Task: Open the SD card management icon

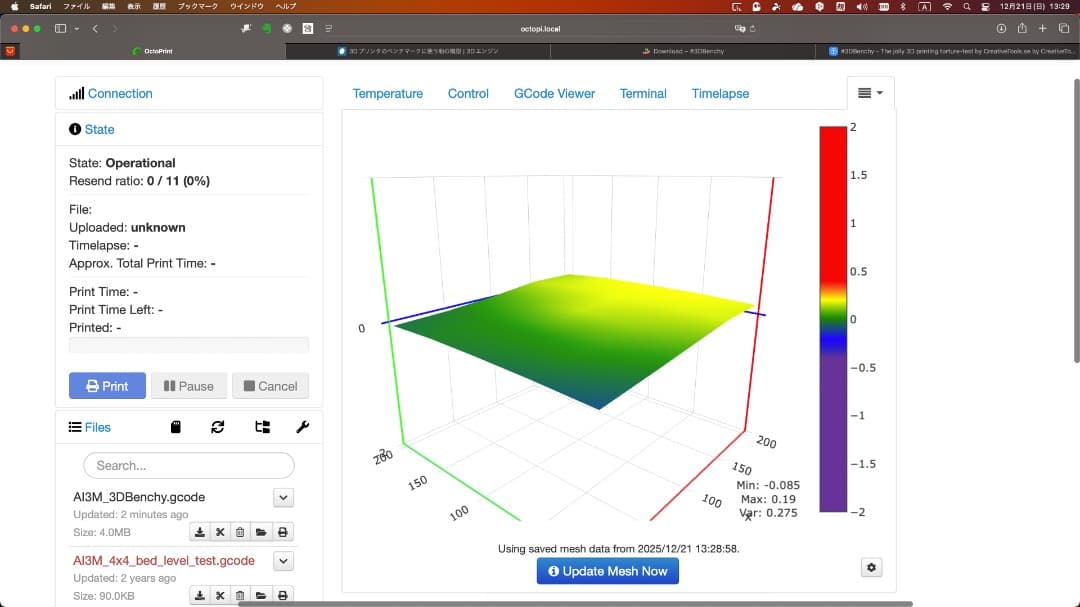Action: click(176, 427)
